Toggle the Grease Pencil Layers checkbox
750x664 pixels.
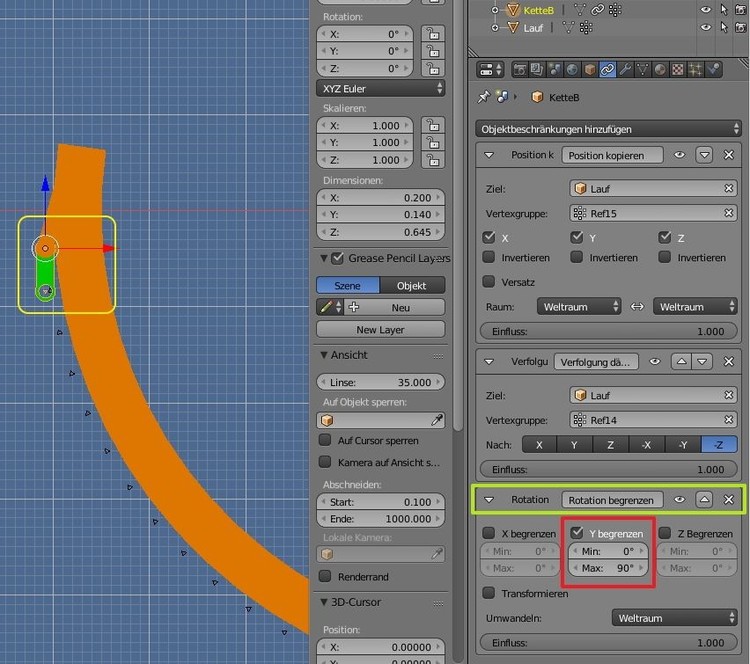[x=338, y=258]
